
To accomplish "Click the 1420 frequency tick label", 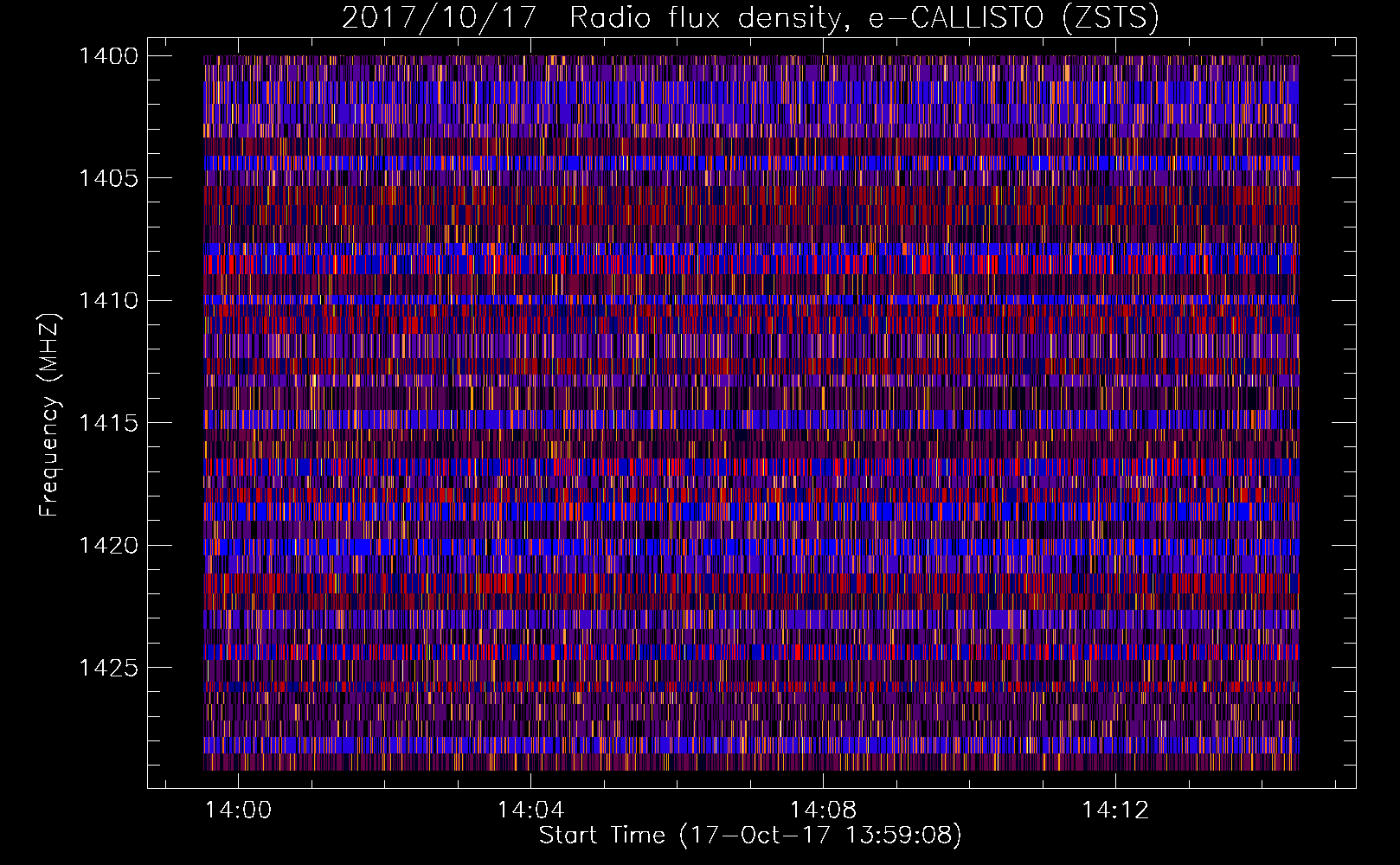I will [x=108, y=546].
